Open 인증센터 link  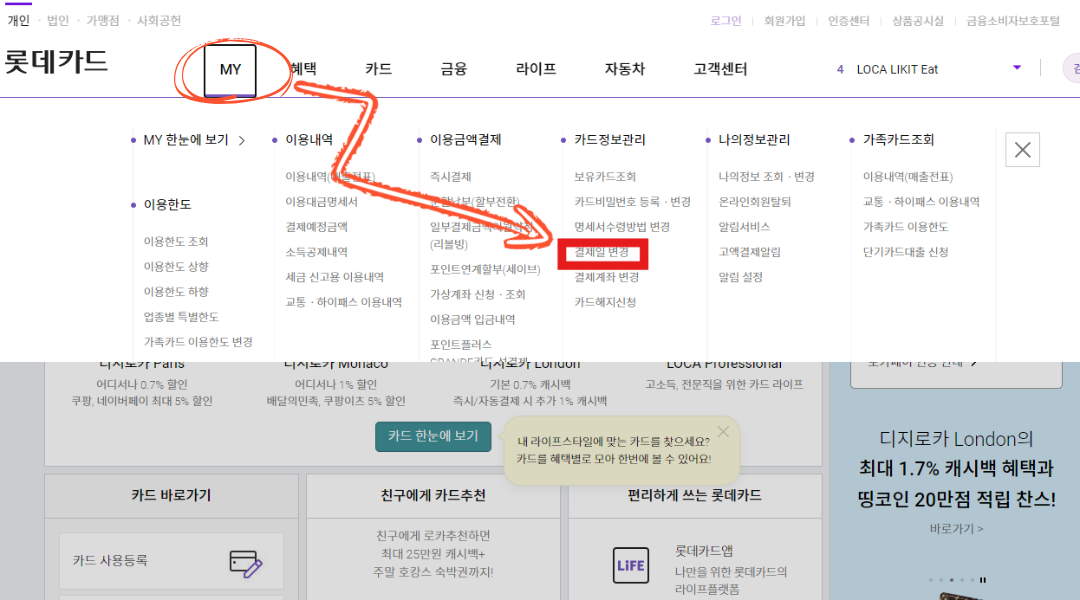click(849, 21)
